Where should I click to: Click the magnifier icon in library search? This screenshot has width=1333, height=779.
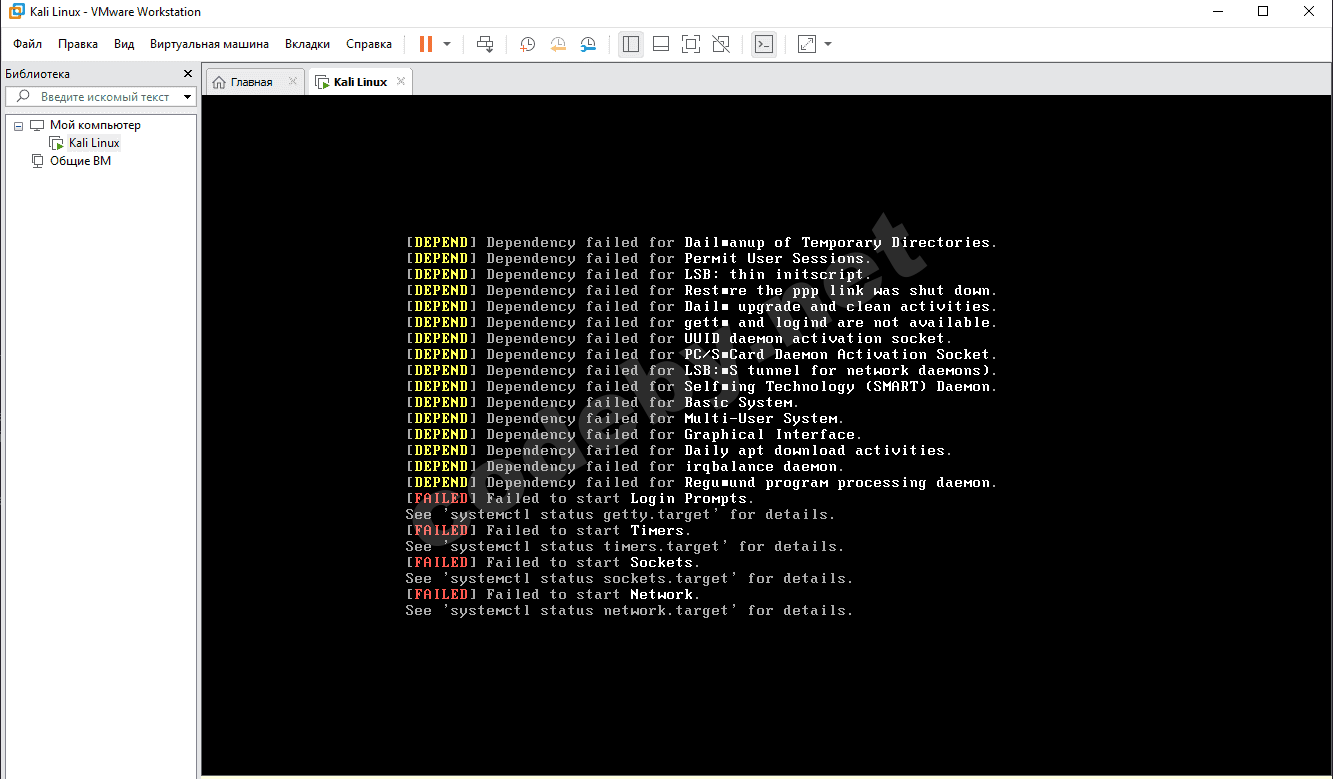click(x=24, y=97)
